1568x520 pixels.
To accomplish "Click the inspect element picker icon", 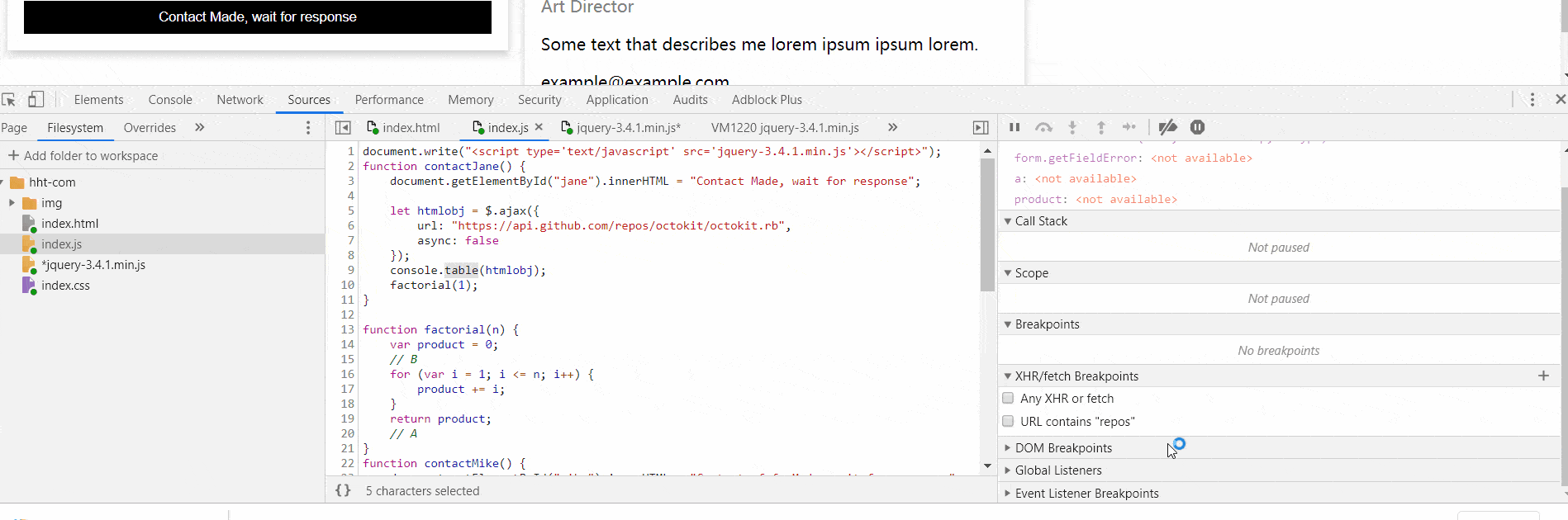I will click(9, 100).
